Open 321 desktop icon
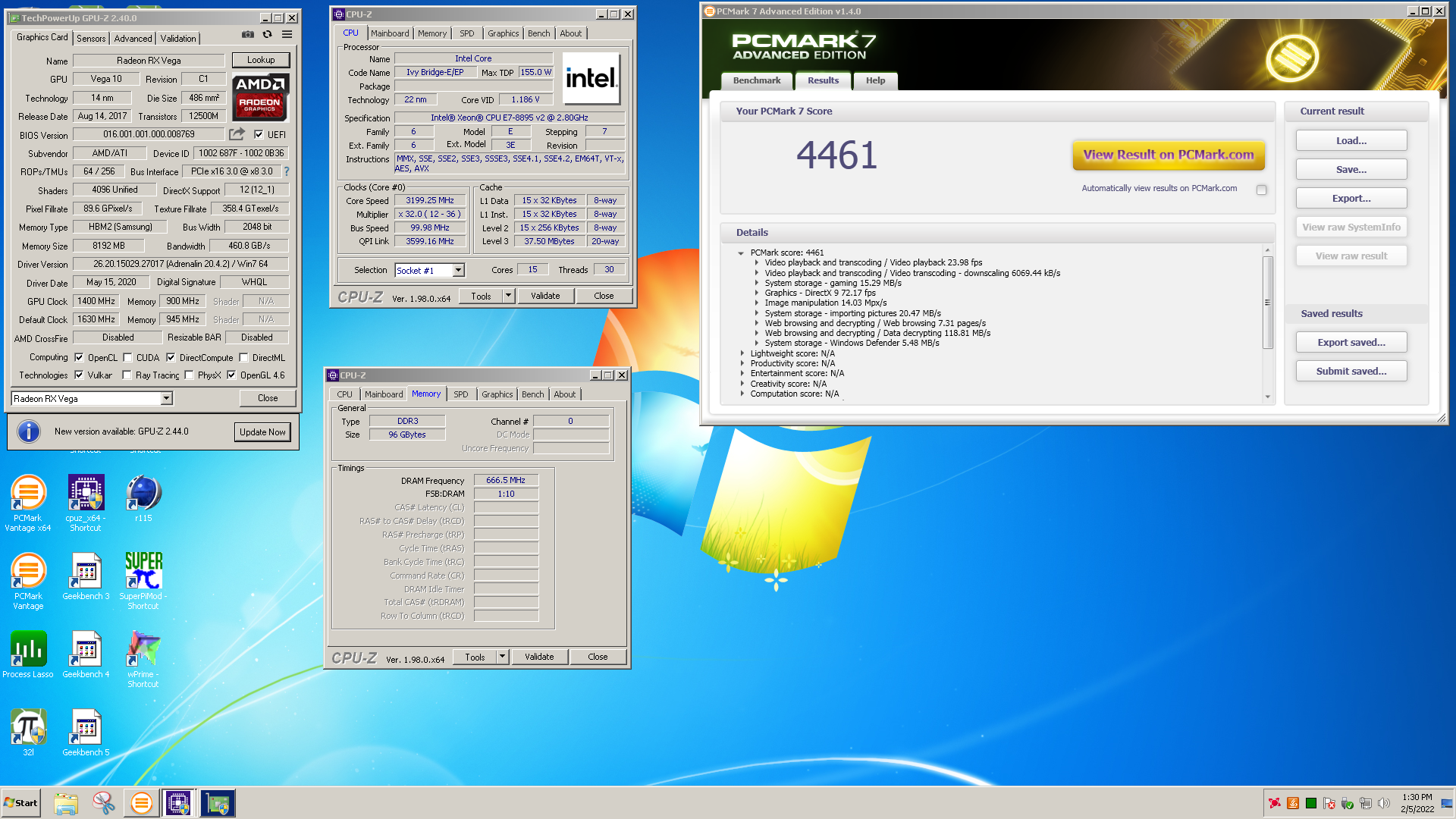Screen dimensions: 1456x819 pos(28,733)
